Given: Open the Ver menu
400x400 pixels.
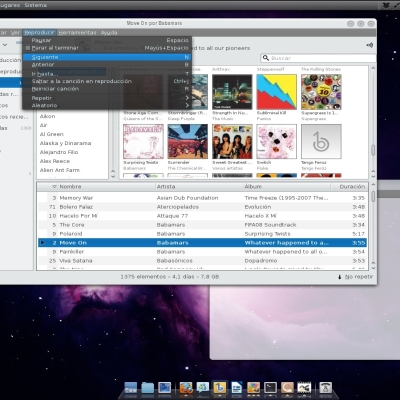Looking at the screenshot, I should (x=15, y=32).
